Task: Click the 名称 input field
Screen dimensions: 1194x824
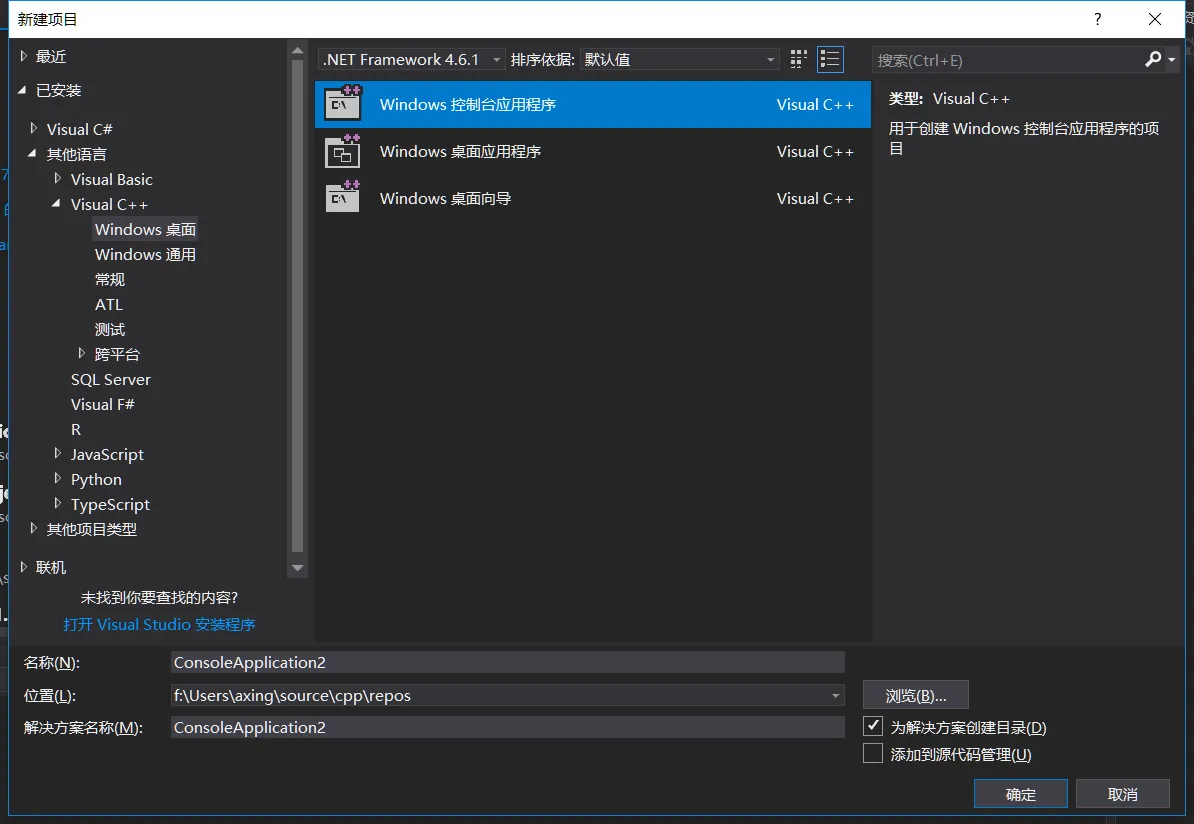Action: coord(508,663)
